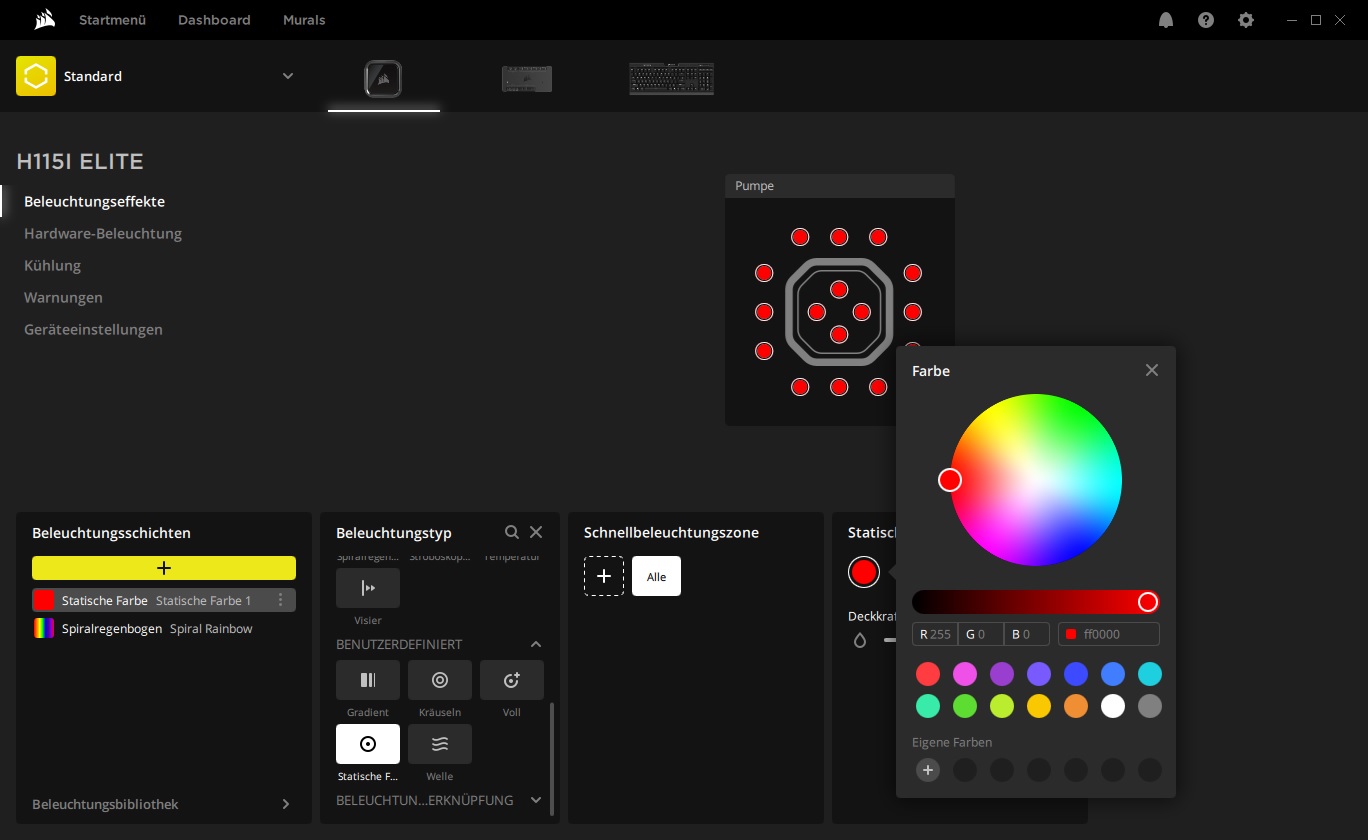Pick the red preset color

click(928, 674)
